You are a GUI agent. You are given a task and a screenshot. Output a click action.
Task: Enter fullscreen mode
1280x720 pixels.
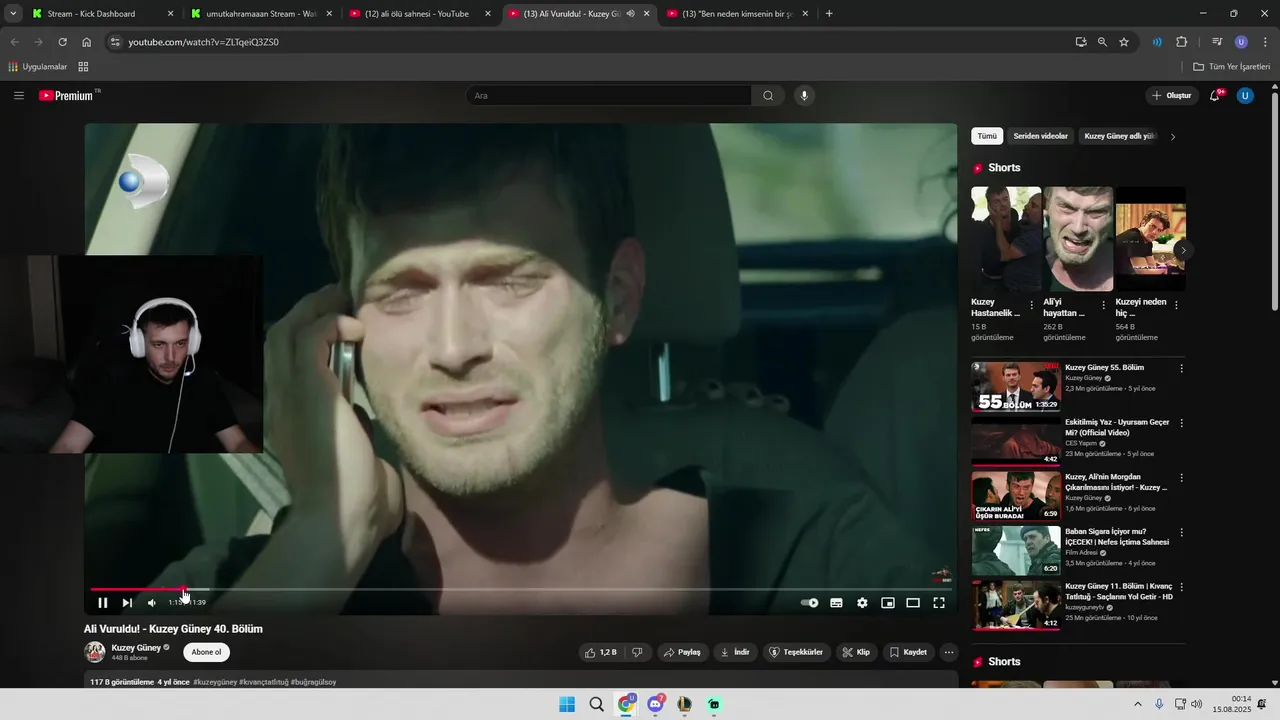click(939, 603)
